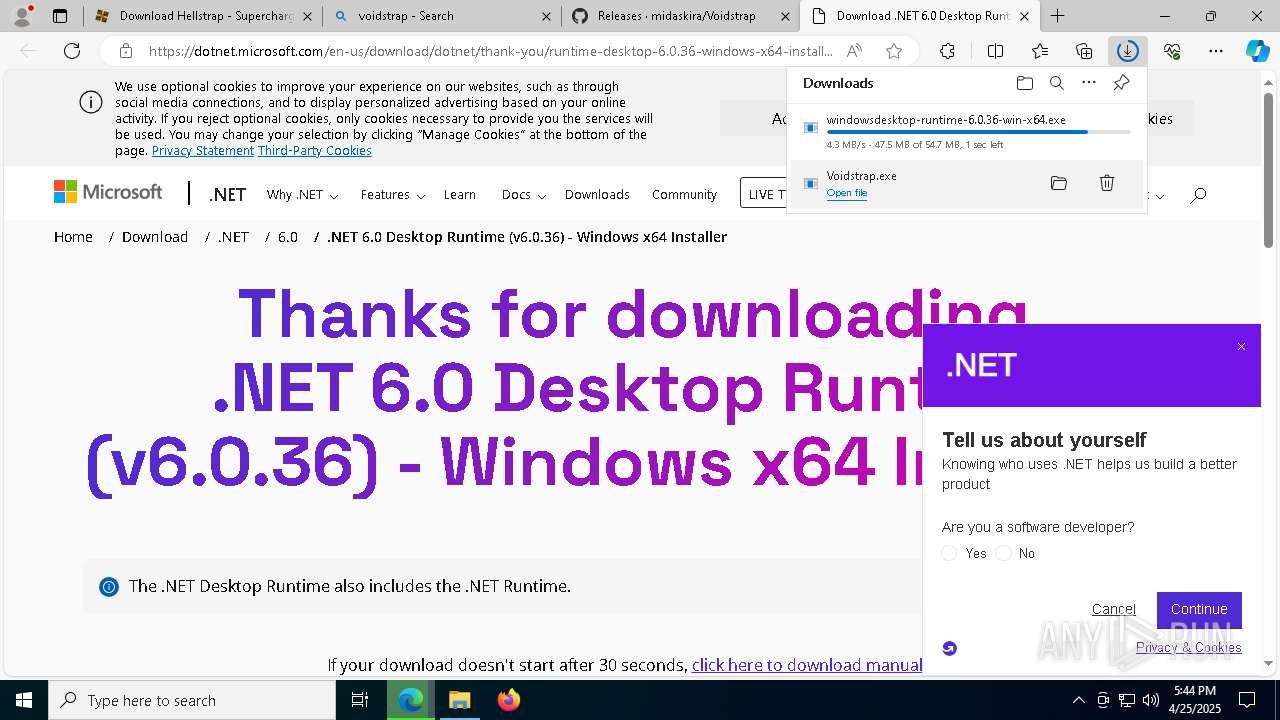Open the Copilot sidebar icon
This screenshot has width=1280, height=720.
click(1258, 51)
